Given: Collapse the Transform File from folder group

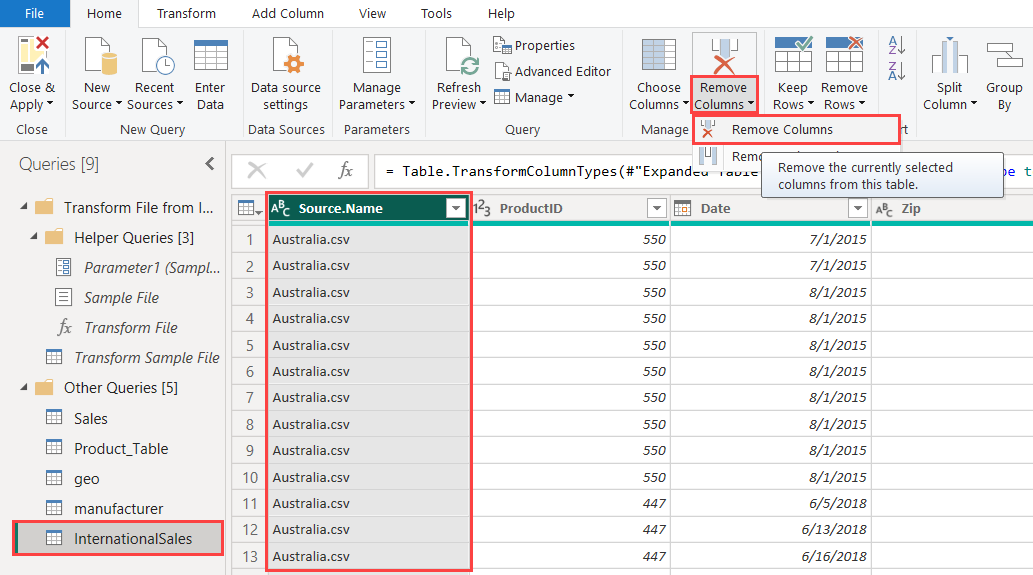Looking at the screenshot, I should pos(24,207).
